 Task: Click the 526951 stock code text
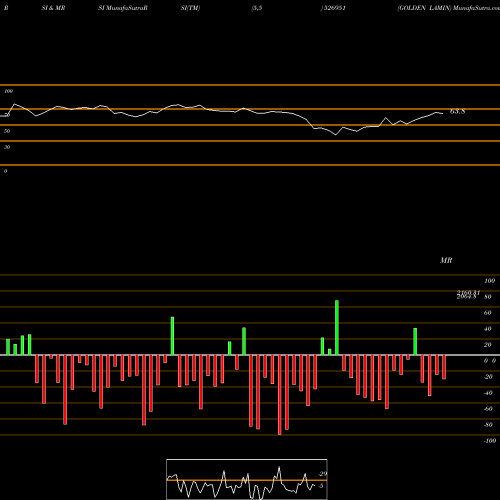(334, 8)
